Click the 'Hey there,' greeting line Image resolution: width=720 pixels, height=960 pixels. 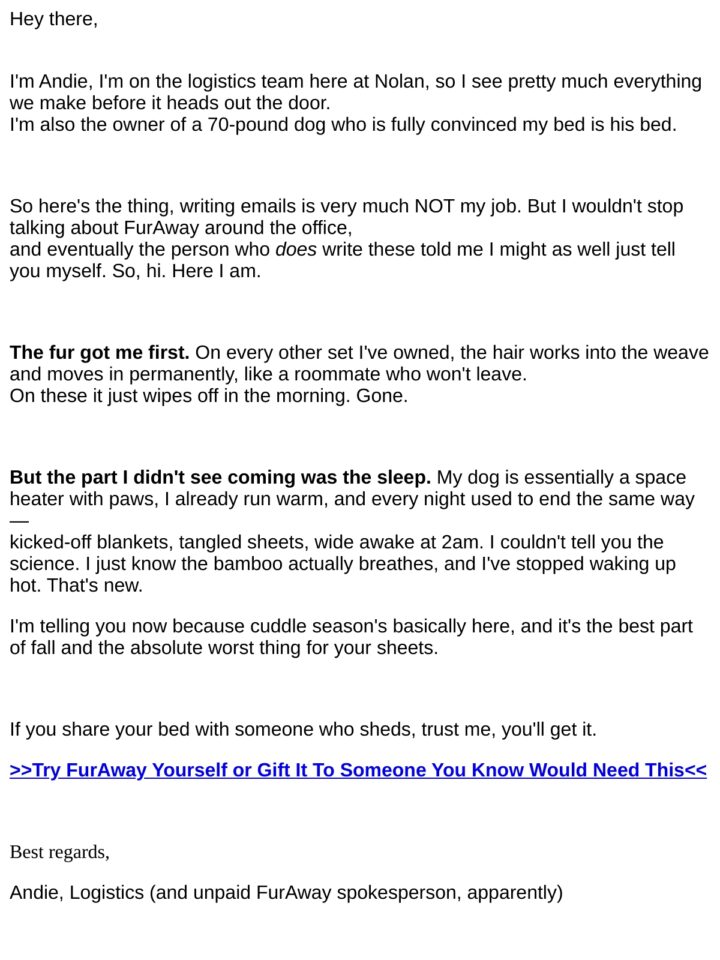tap(53, 19)
